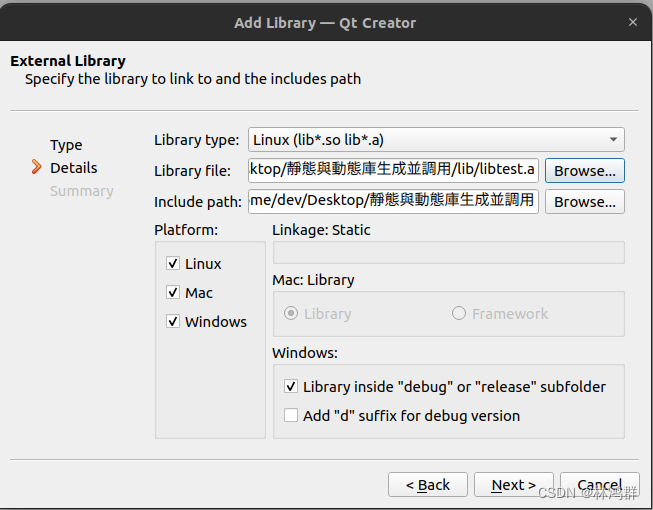The width and height of the screenshot is (653, 510).
Task: Close the Add Library dialog
Action: [633, 22]
